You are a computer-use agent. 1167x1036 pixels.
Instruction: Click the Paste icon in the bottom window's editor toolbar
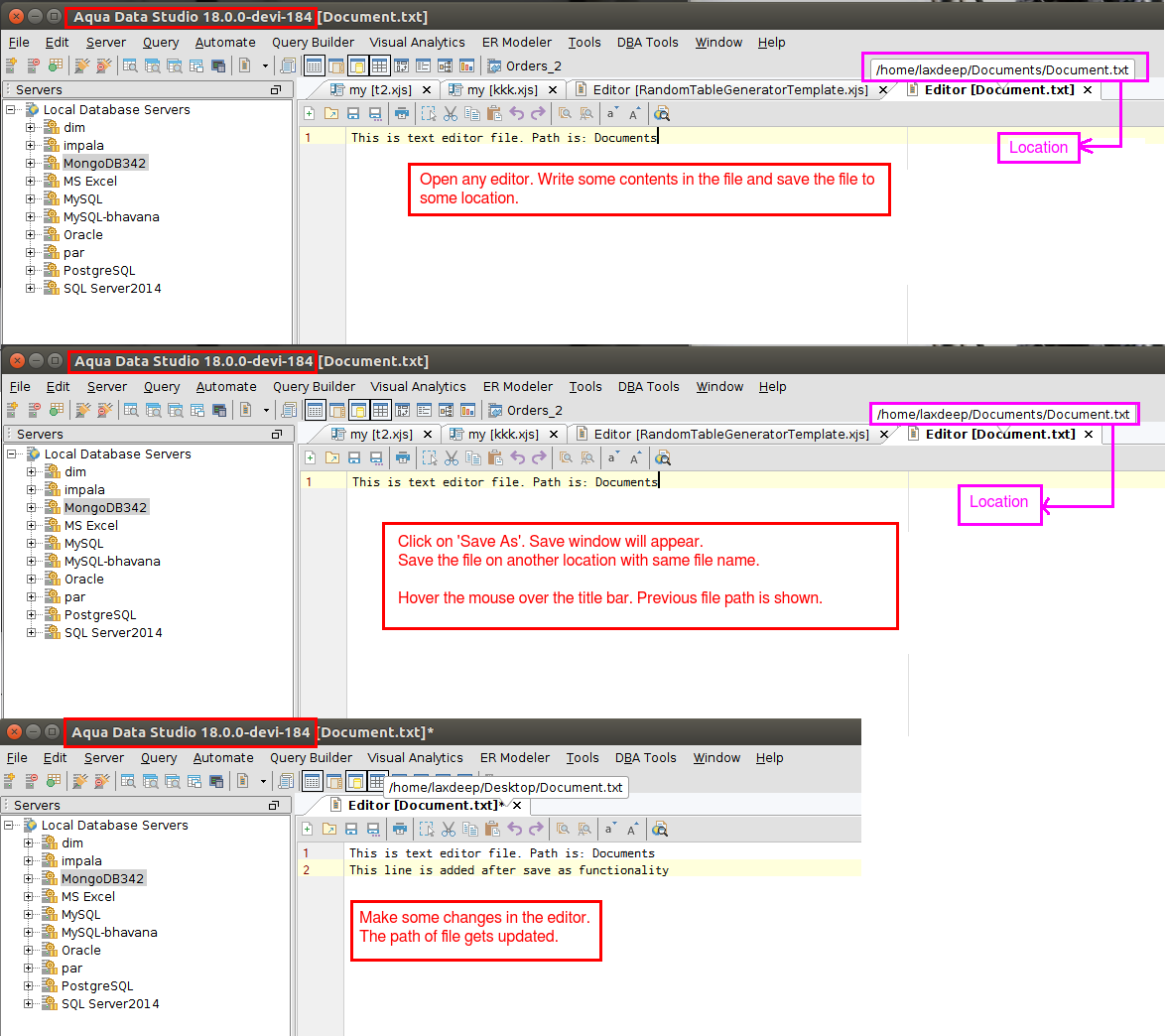point(492,830)
